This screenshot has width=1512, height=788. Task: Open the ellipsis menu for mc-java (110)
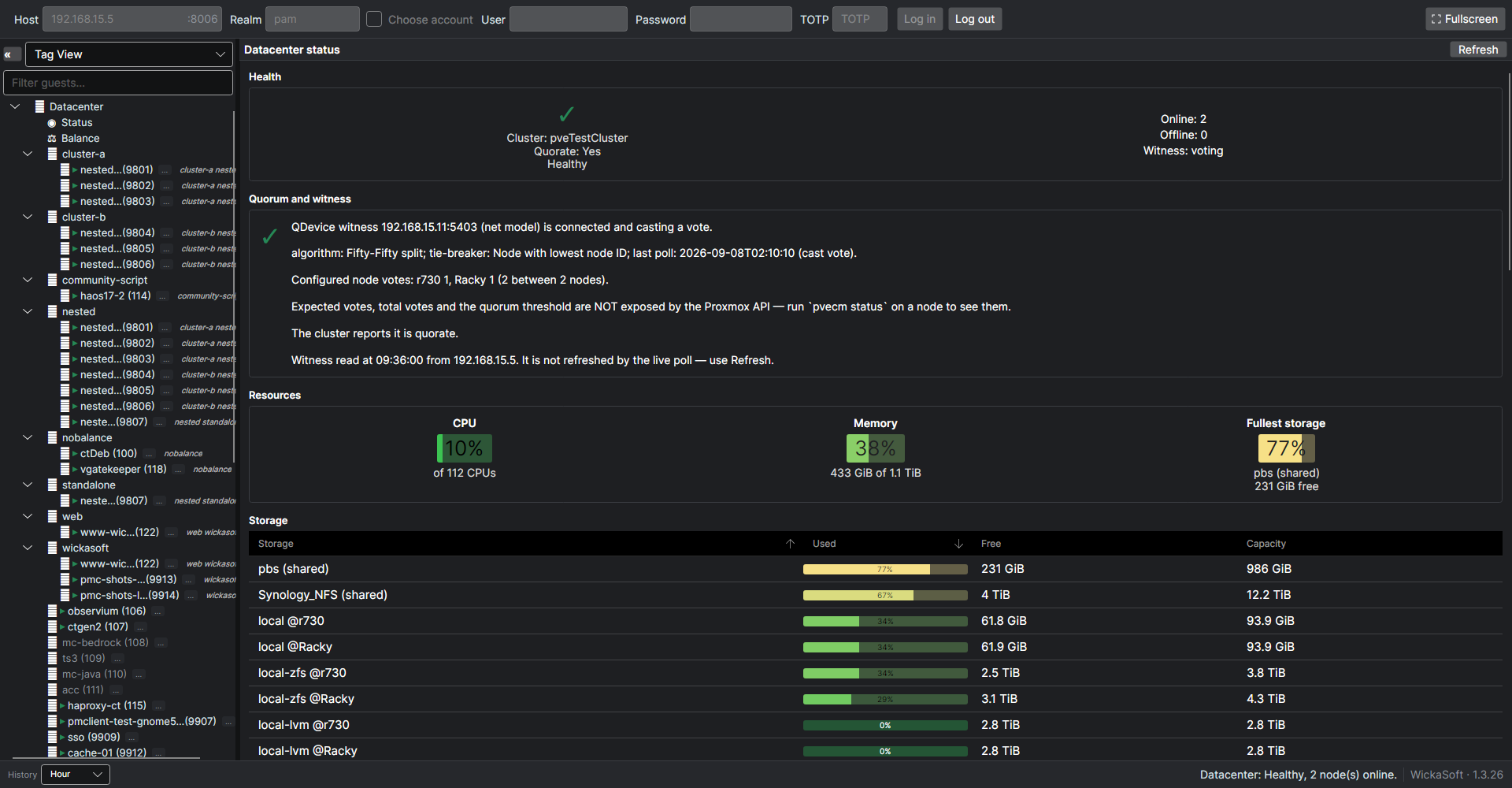coord(139,675)
